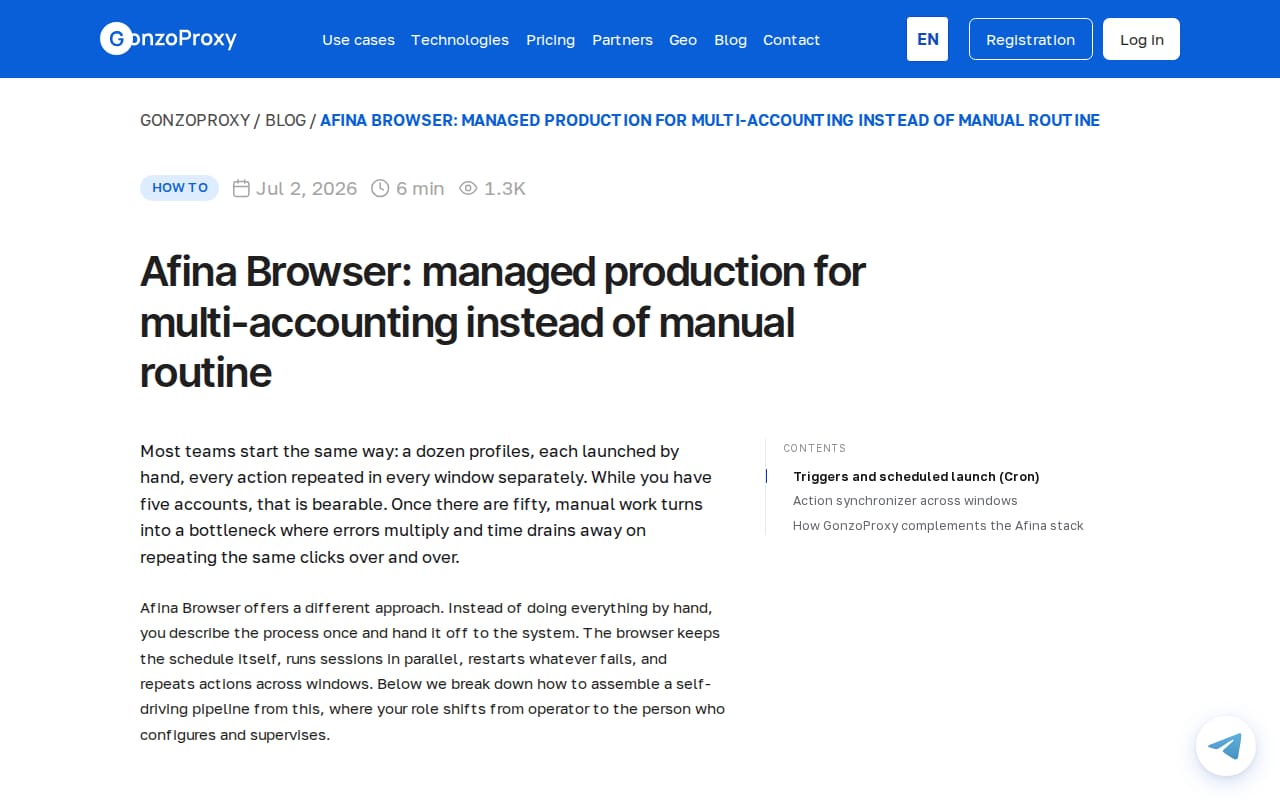Viewport: 1280px width, 800px height.
Task: Click the CONTENTS heading label
Action: [x=815, y=448]
